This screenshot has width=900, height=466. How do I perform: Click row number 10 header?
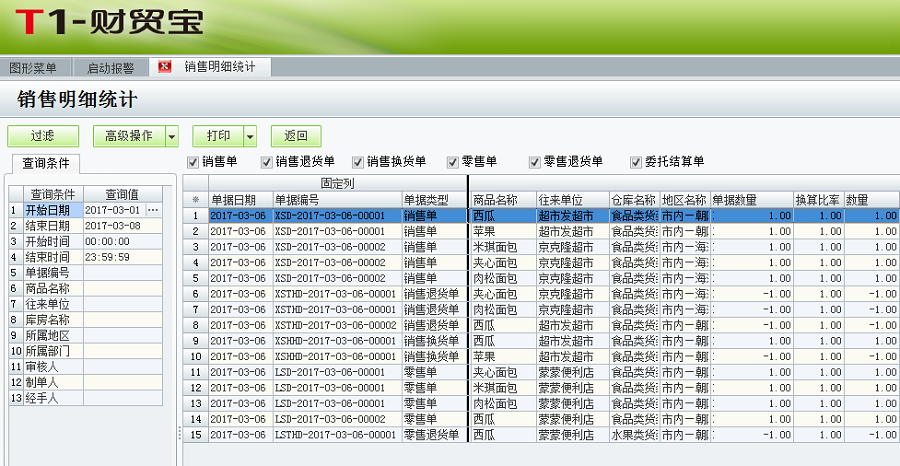pyautogui.click(x=195, y=356)
